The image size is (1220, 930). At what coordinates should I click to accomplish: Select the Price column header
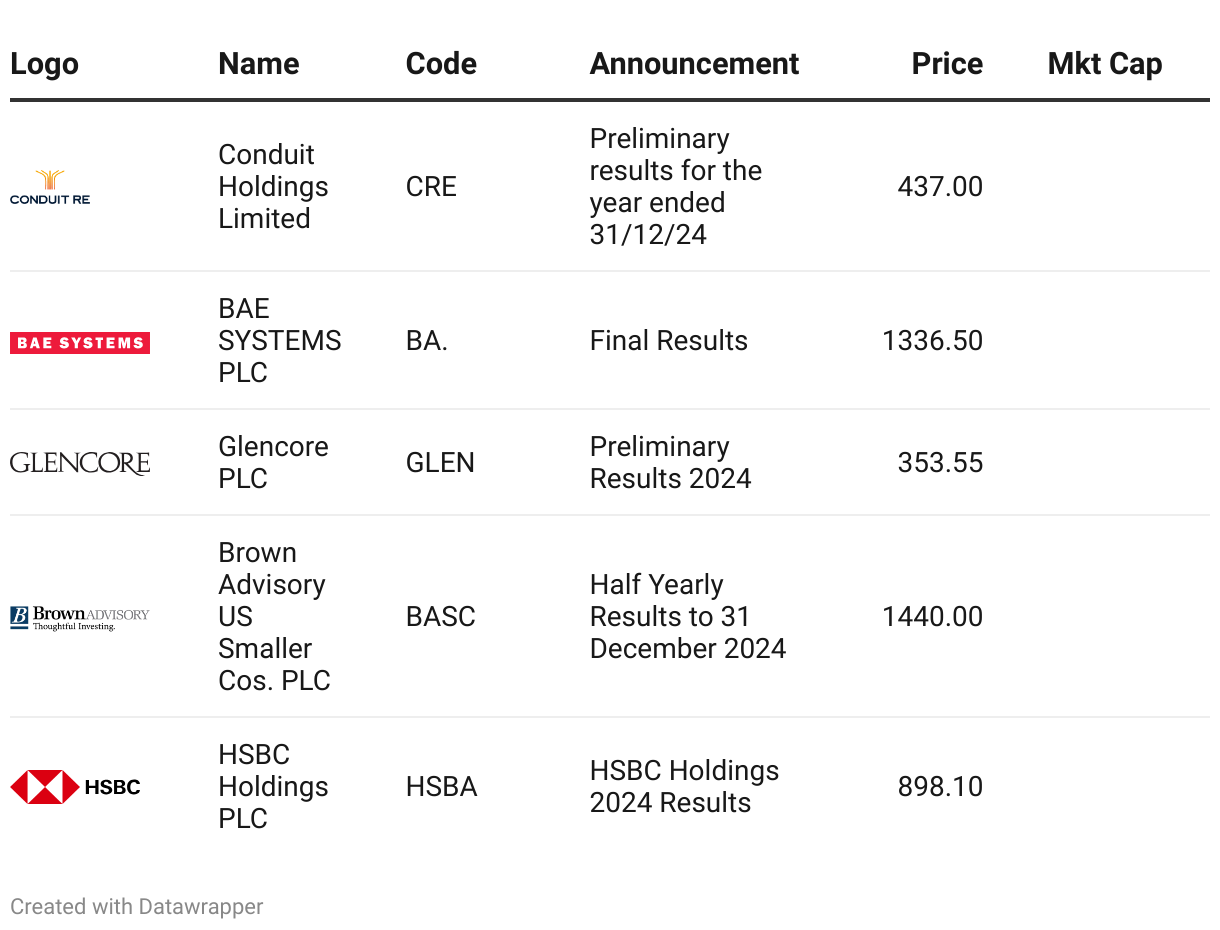pos(947,64)
